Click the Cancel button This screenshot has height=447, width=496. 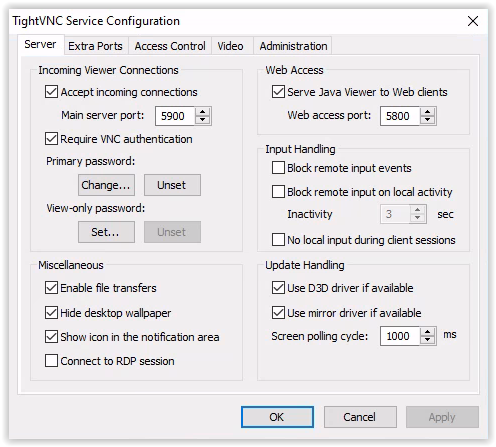360,417
